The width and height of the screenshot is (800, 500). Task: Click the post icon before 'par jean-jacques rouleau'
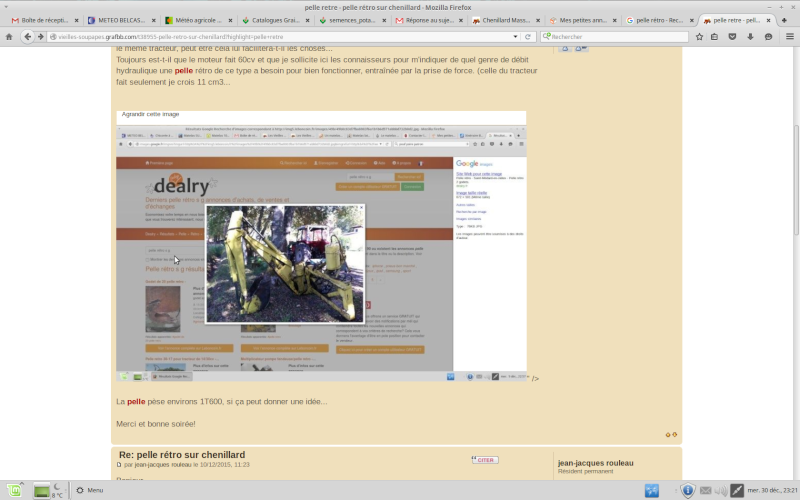pos(119,465)
